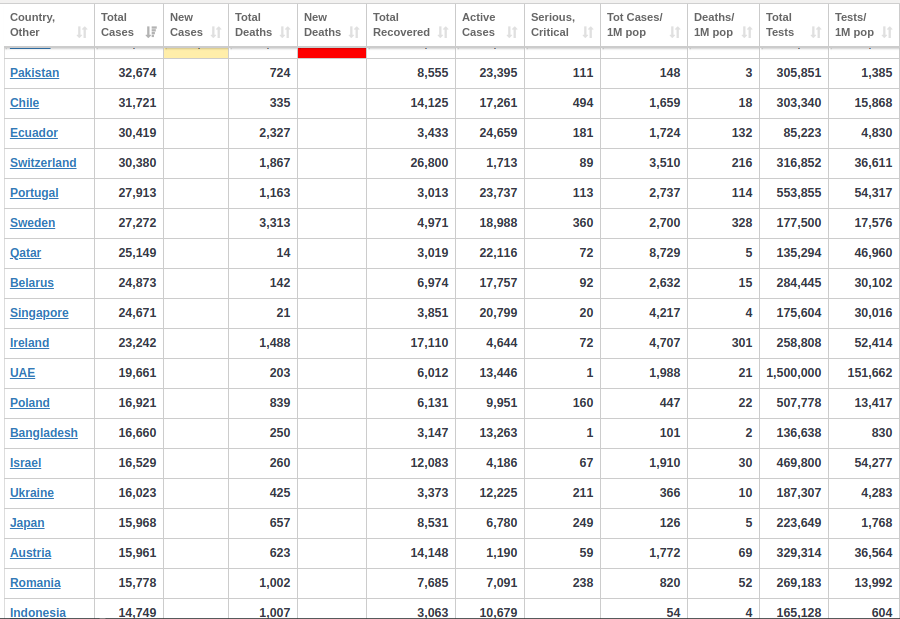Click the Total Cases column header text

[117, 25]
